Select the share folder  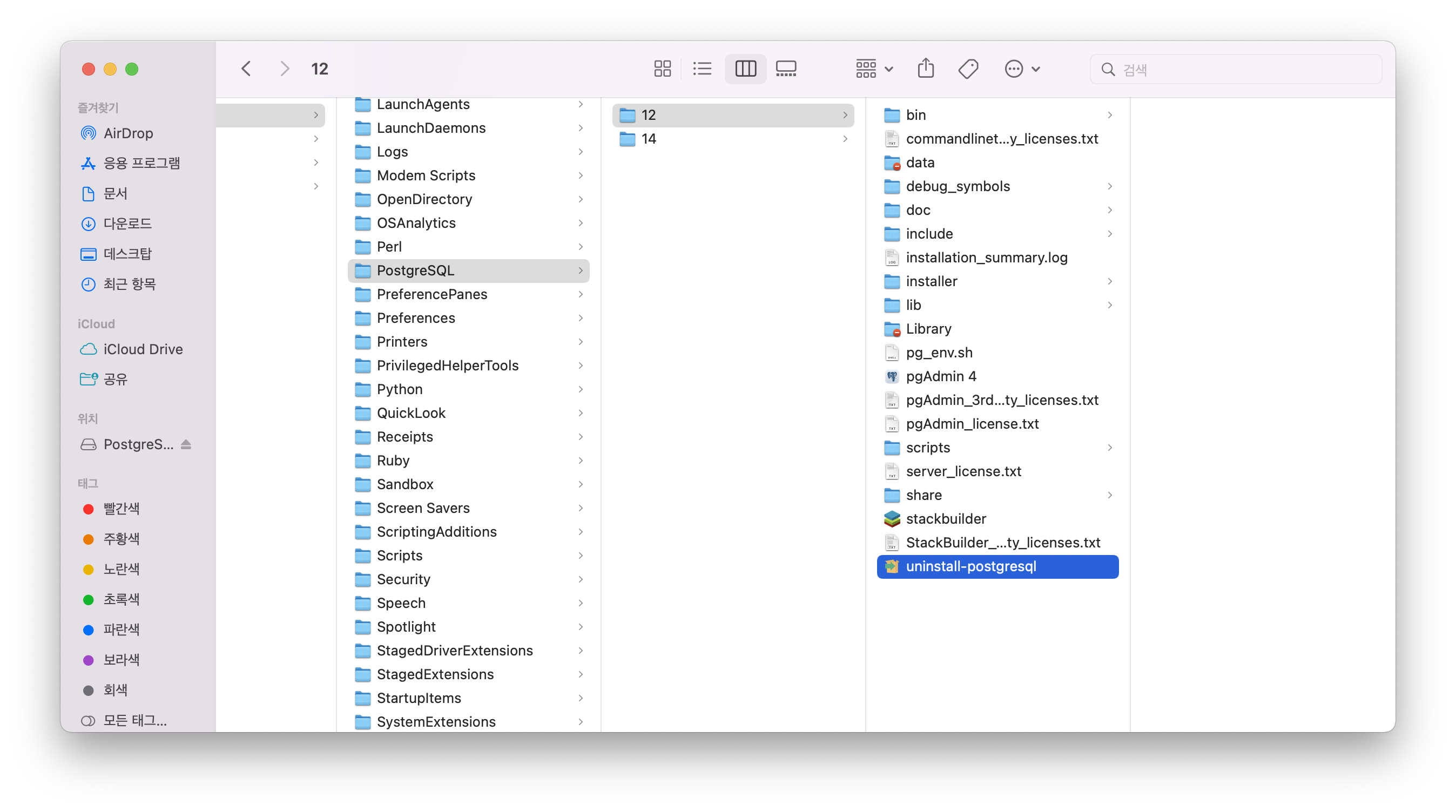coord(997,495)
